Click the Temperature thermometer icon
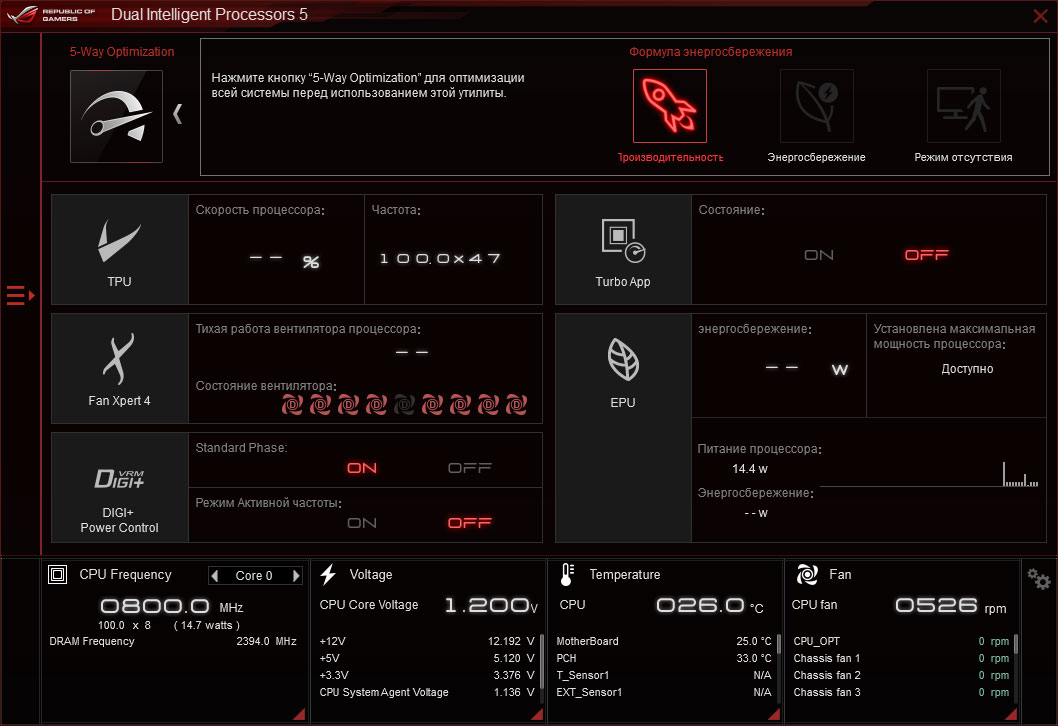1058x726 pixels. (x=567, y=575)
